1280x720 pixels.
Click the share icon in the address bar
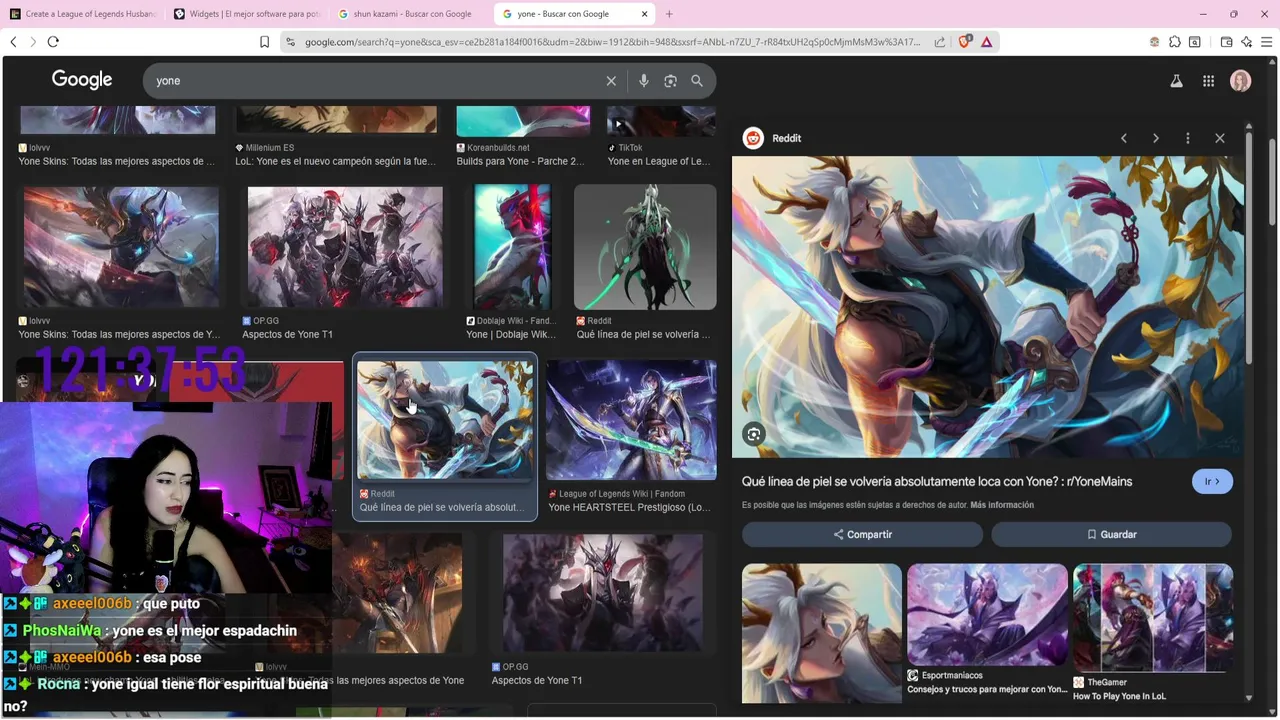(x=940, y=42)
